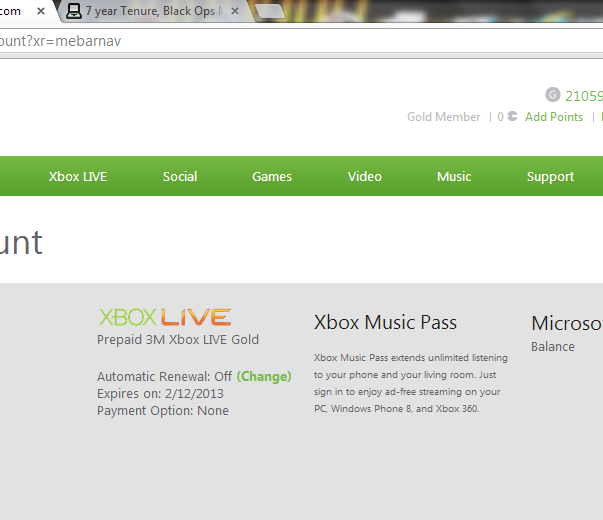Viewport: 603px width, 520px height.
Task: Click the 'Payment Option: None' text
Action: coord(163,411)
